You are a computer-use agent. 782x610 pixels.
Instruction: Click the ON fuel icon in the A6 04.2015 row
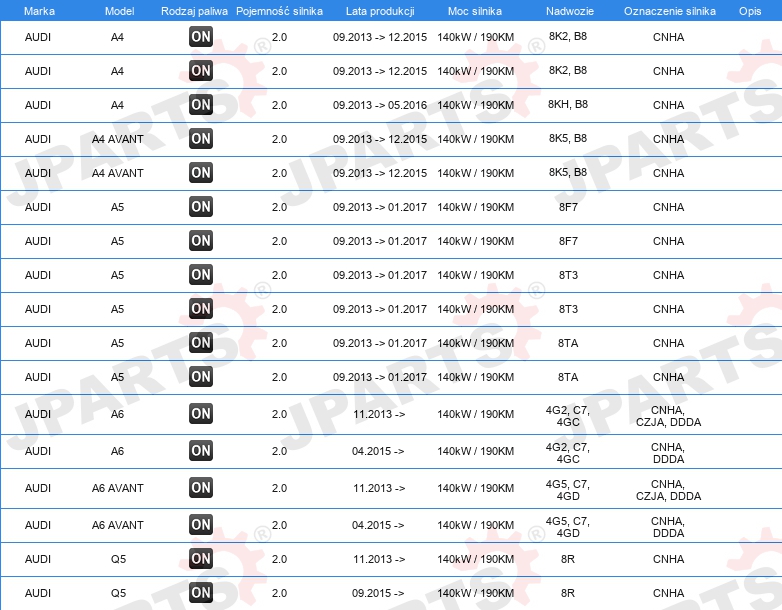201,451
